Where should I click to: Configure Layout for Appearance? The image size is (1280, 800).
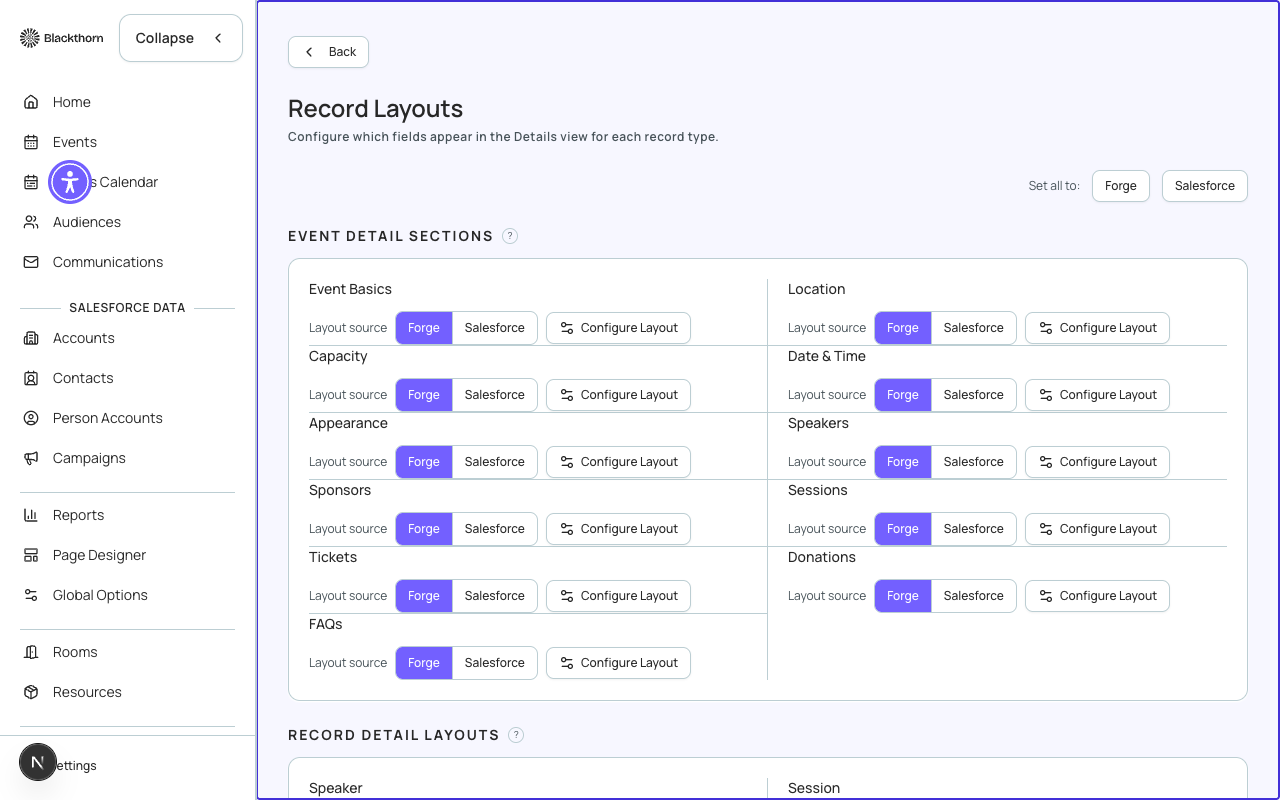(x=618, y=462)
